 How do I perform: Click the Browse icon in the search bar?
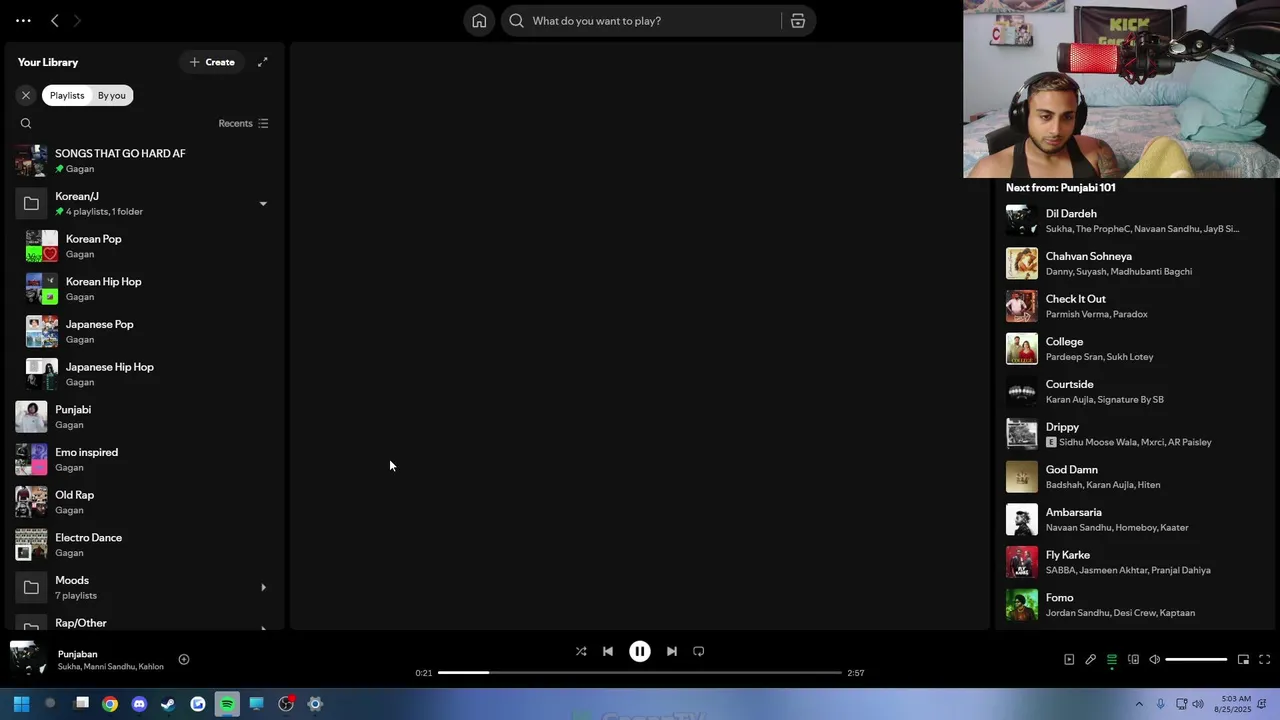[x=798, y=20]
